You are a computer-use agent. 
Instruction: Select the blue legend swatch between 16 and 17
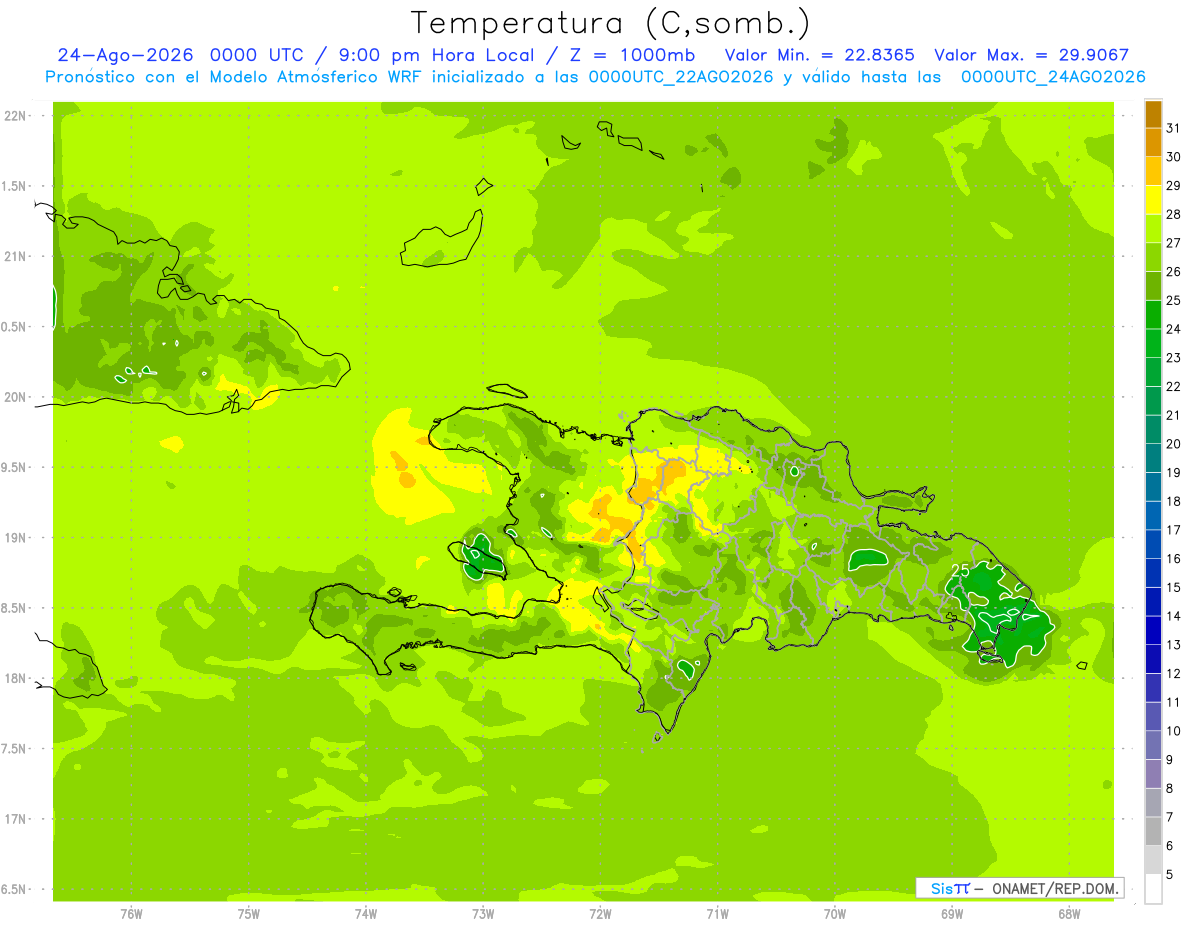tap(1153, 545)
